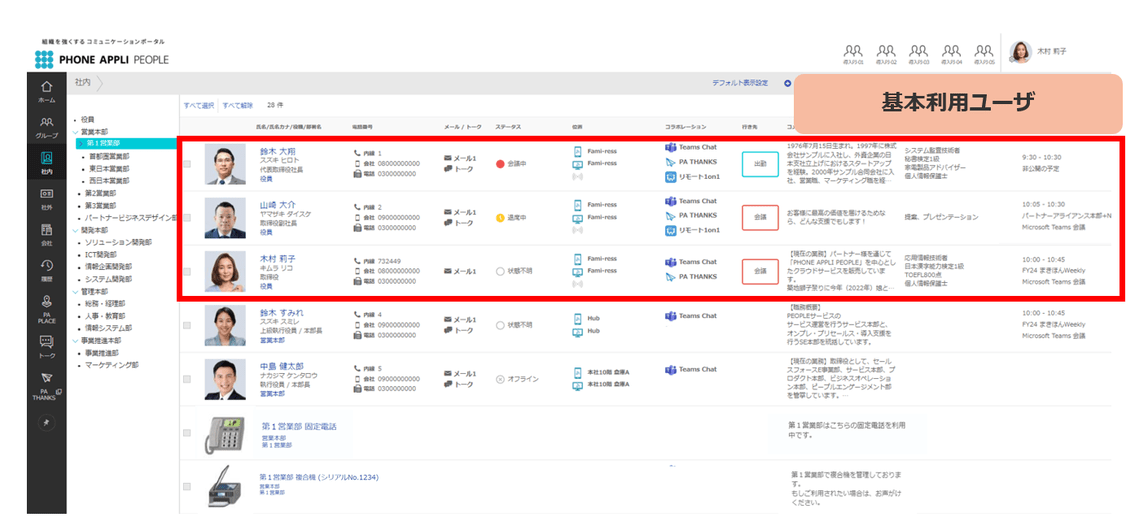Image resolution: width=1148 pixels, height=526 pixels.
Task: Click Teams Chat icon for 鈴木 すみれ
Action: [x=669, y=316]
